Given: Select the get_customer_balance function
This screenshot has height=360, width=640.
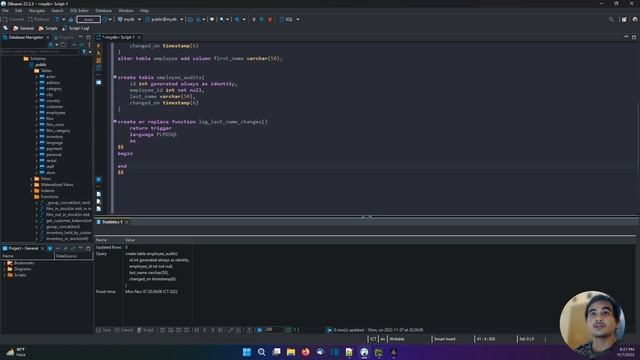Looking at the screenshot, I should coord(69,220).
